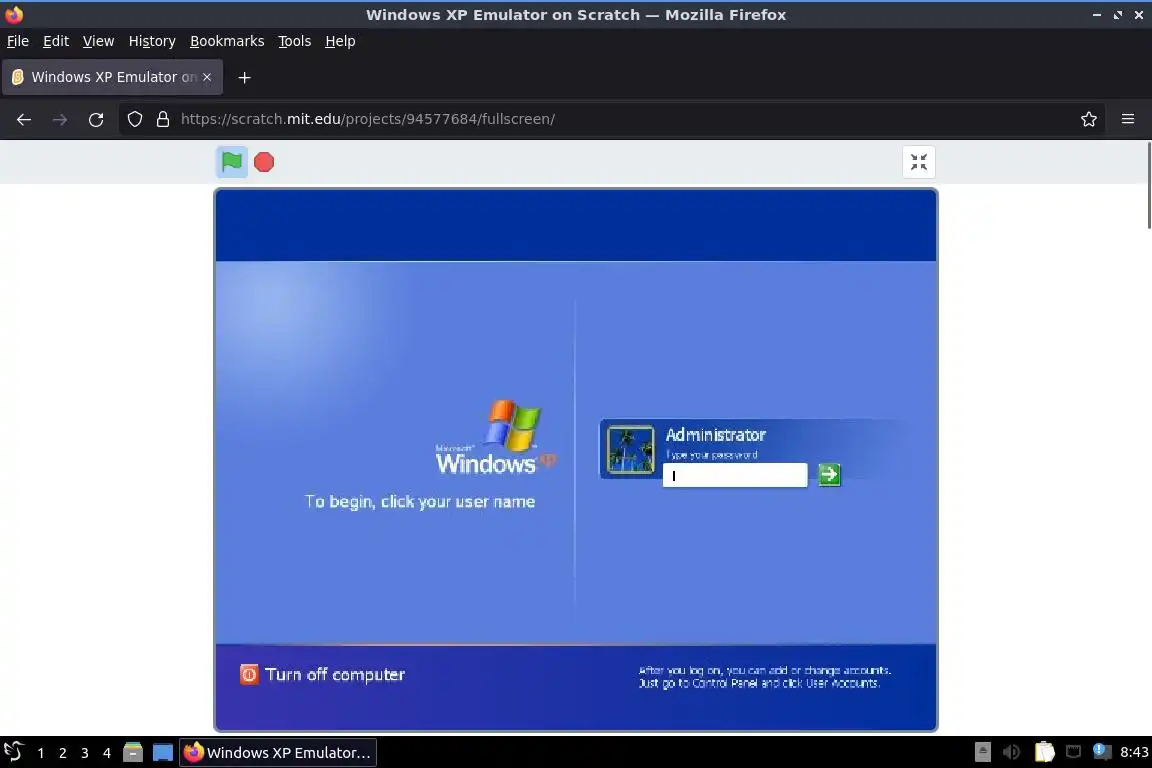Click the 'Type your password' label

point(711,455)
